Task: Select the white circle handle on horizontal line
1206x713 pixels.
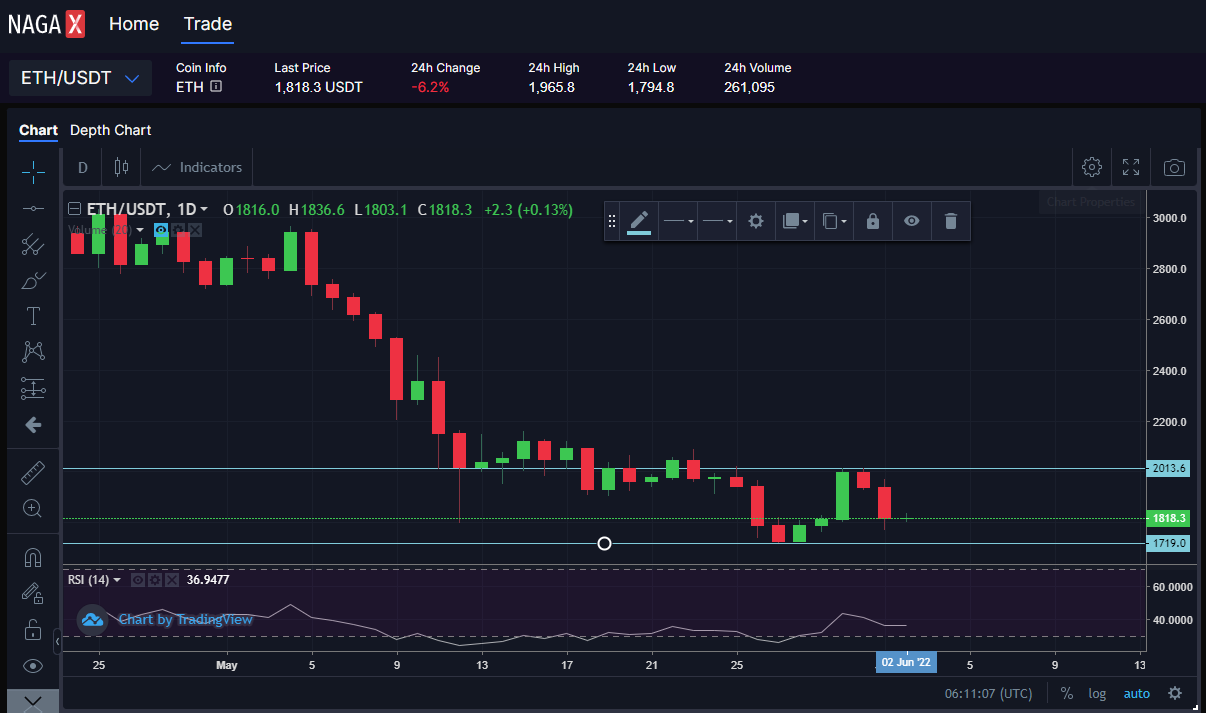Action: (x=604, y=544)
